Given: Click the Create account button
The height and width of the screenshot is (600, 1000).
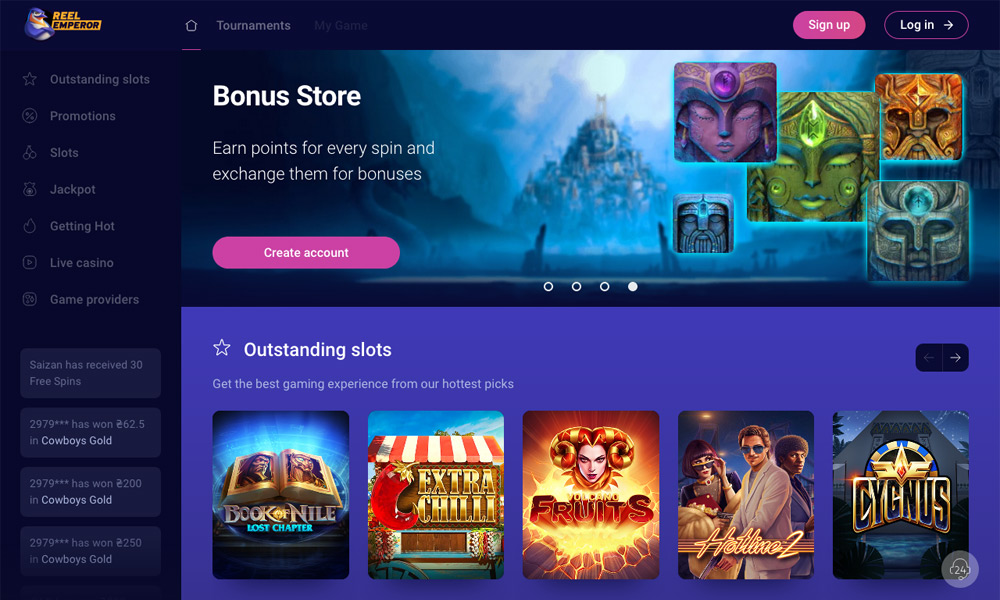Looking at the screenshot, I should 306,252.
